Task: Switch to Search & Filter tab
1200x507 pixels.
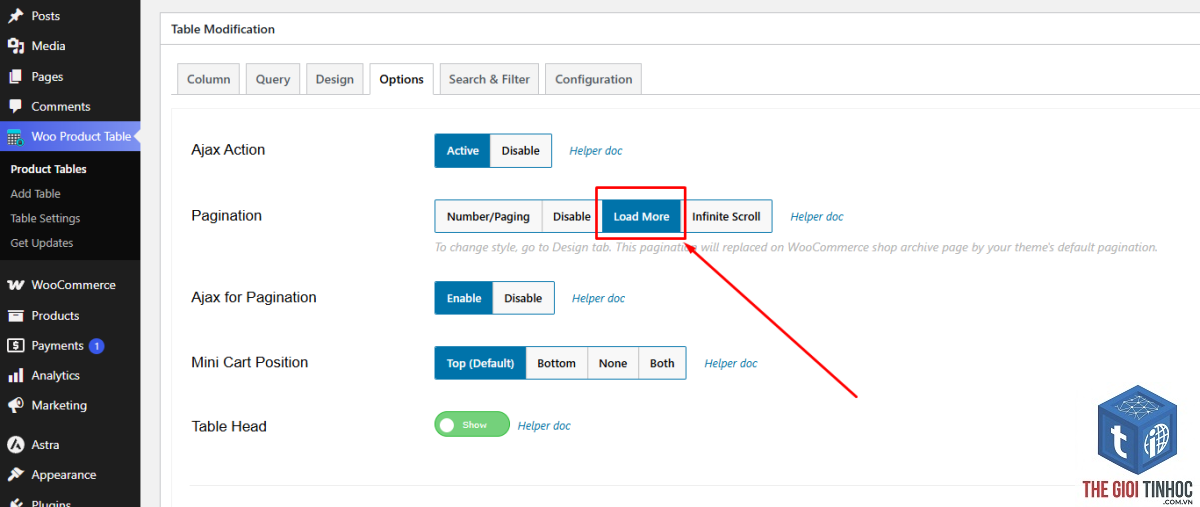Action: click(489, 79)
